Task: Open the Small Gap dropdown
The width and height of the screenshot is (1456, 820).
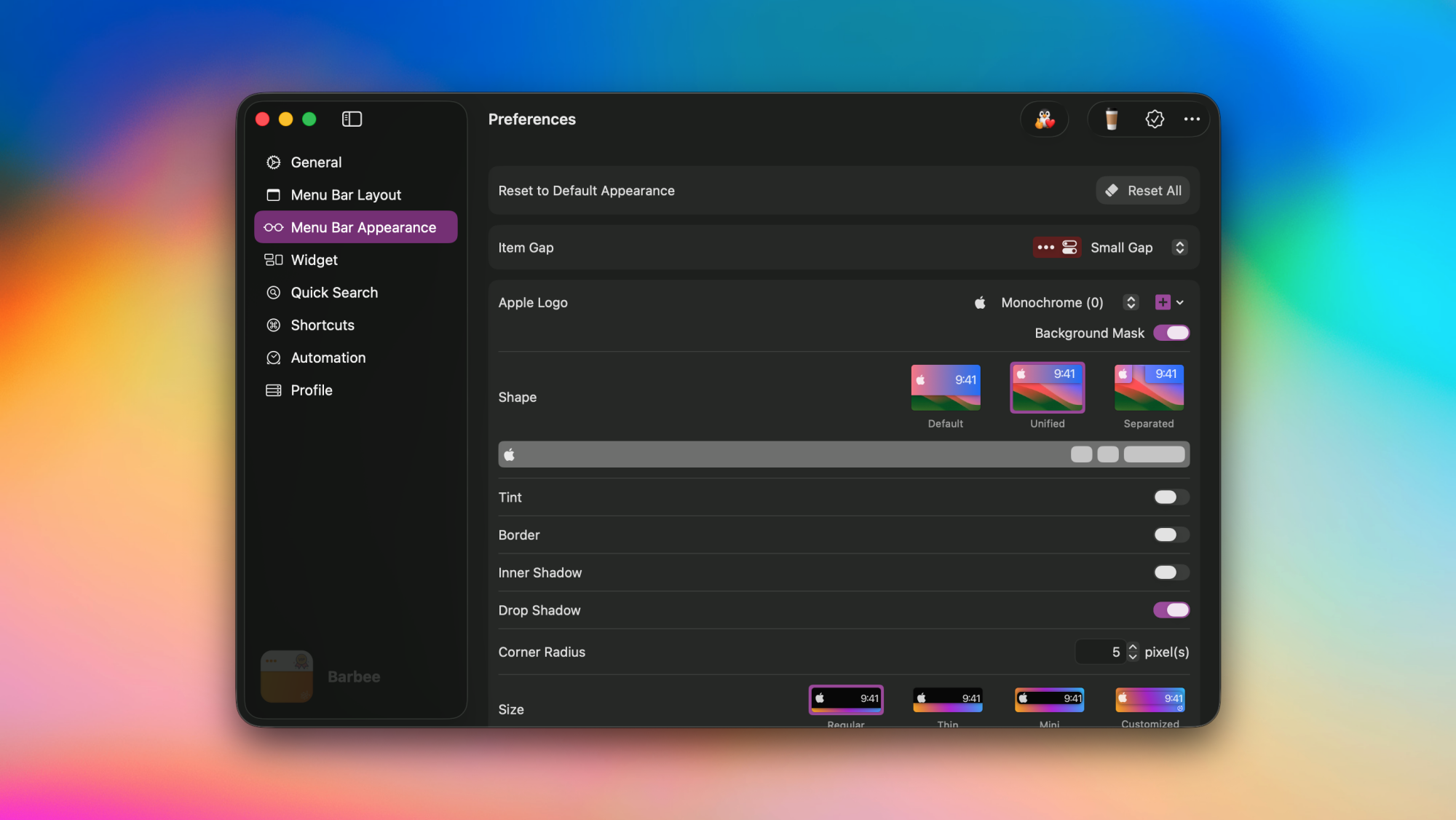Action: click(1179, 248)
